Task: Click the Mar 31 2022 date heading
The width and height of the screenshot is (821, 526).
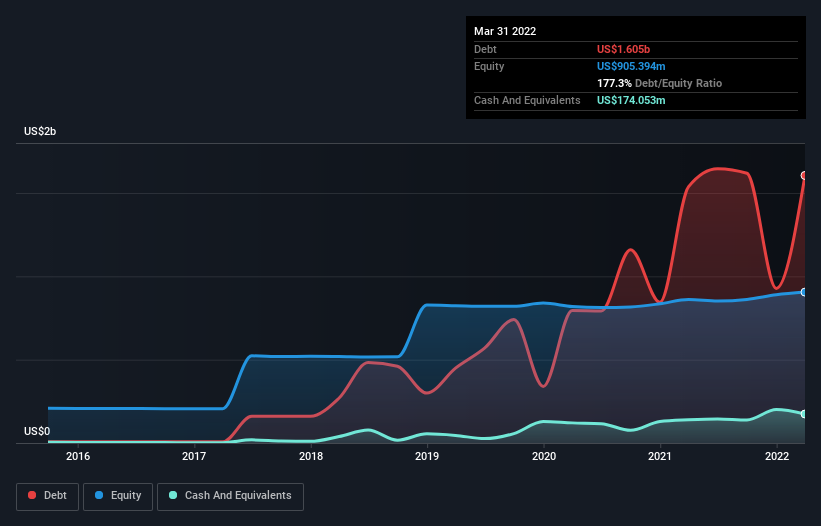Action: [505, 31]
